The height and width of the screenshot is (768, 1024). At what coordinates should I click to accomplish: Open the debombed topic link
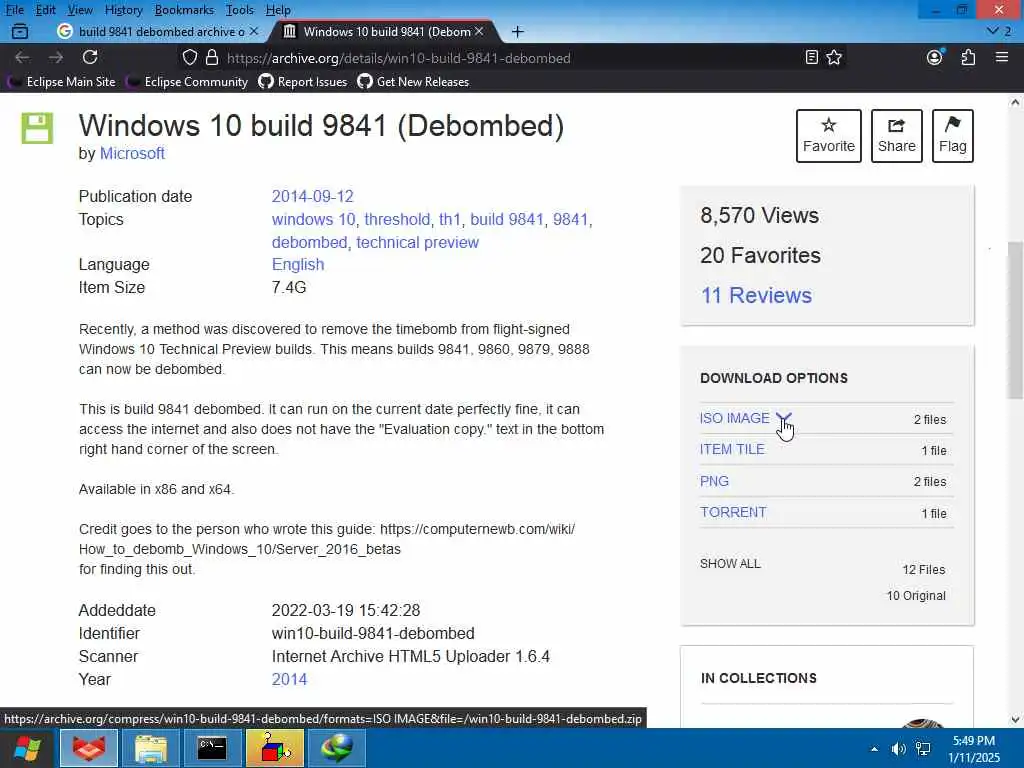pos(310,242)
